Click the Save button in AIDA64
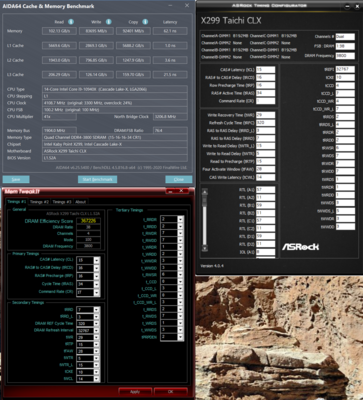363x400 pixels. click(x=16, y=179)
